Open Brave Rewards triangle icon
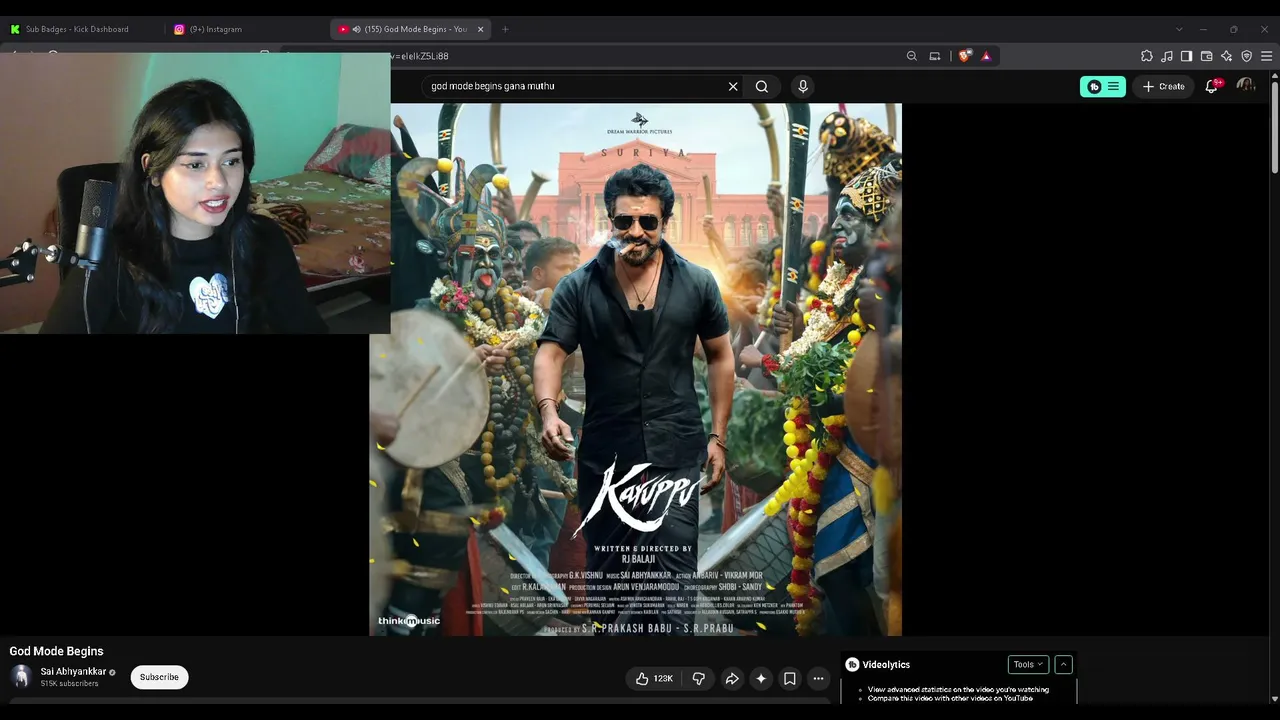The width and height of the screenshot is (1280, 720). 986,56
